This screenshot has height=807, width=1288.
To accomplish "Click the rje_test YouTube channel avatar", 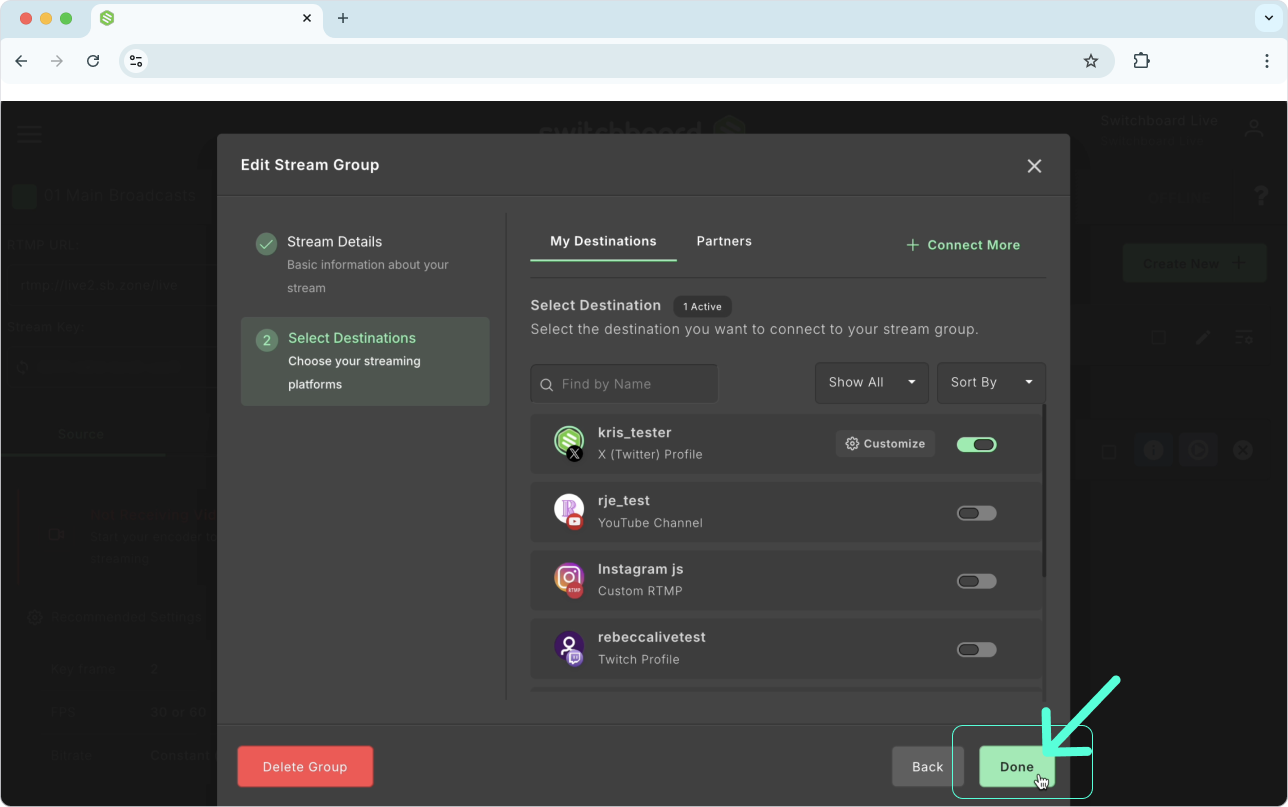I will coord(569,510).
